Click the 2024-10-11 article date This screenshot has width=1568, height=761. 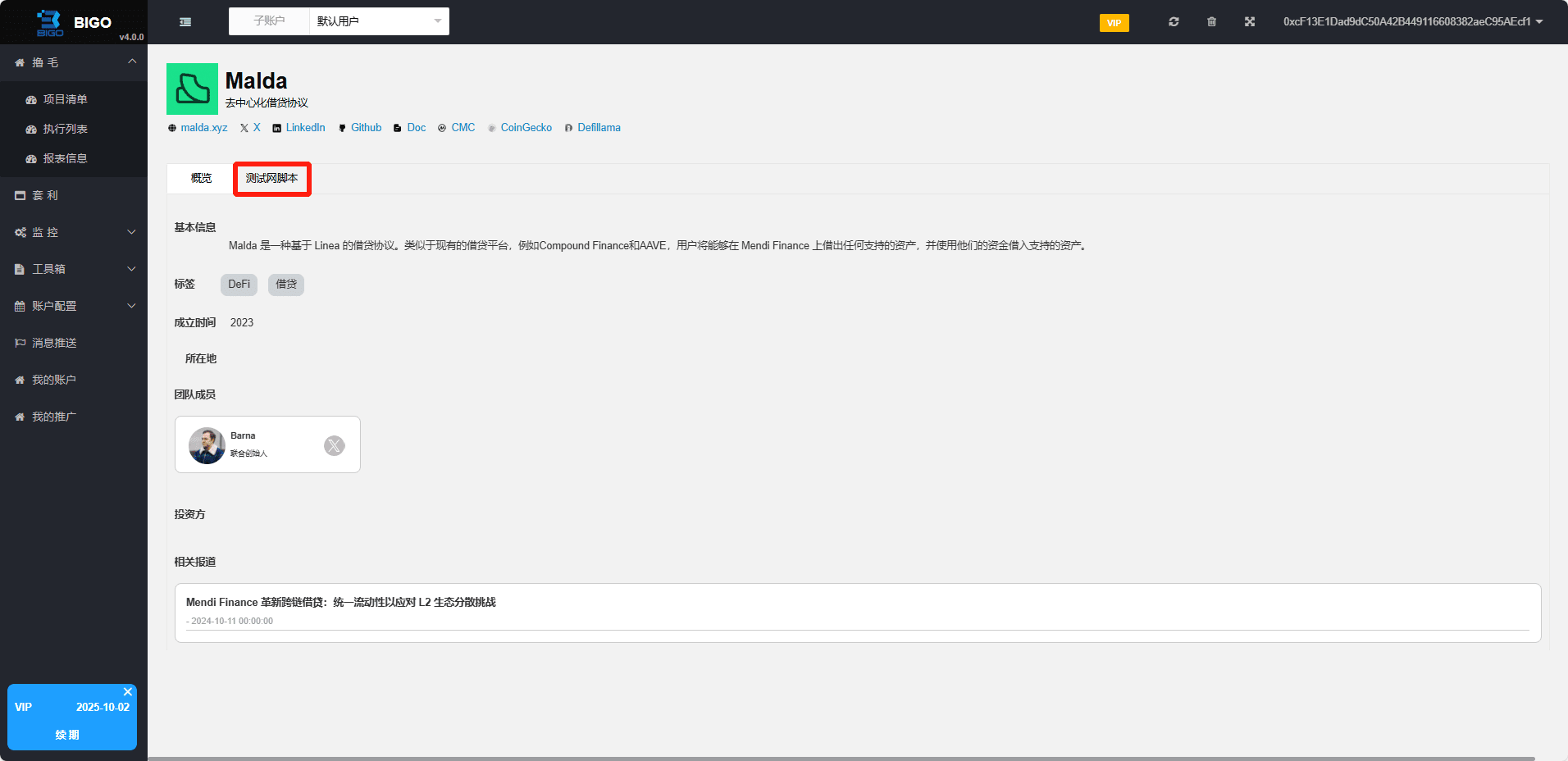232,621
